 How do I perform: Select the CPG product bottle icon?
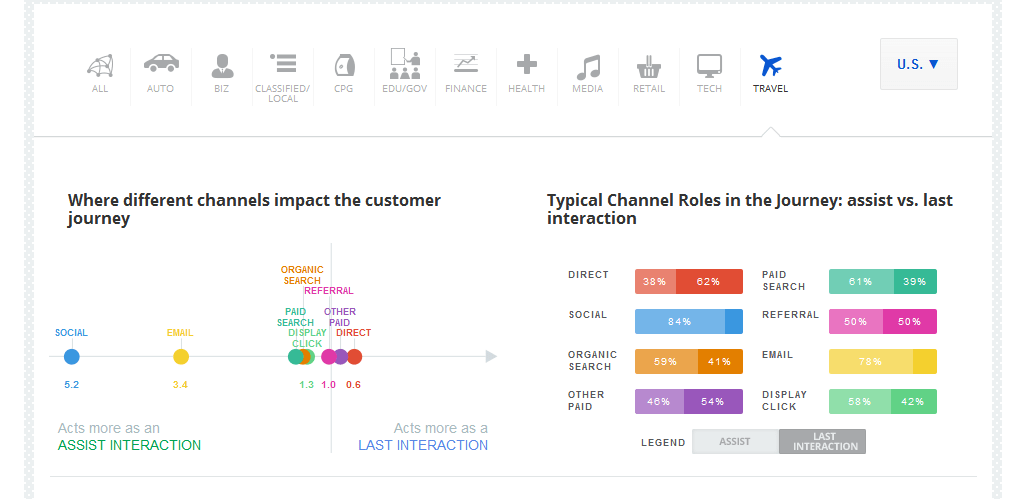point(343,66)
